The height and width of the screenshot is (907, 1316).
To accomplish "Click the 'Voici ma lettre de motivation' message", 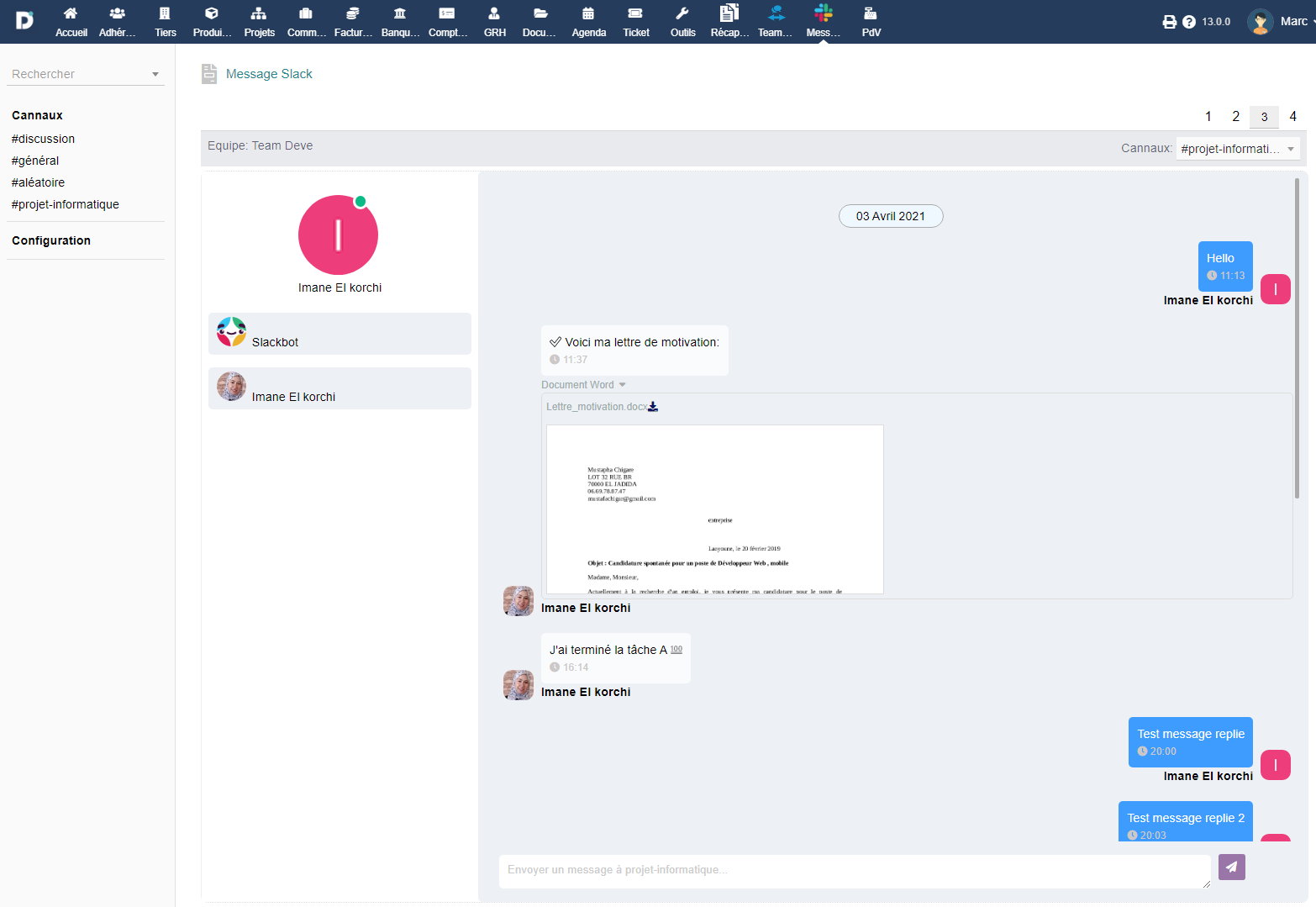I will point(634,351).
